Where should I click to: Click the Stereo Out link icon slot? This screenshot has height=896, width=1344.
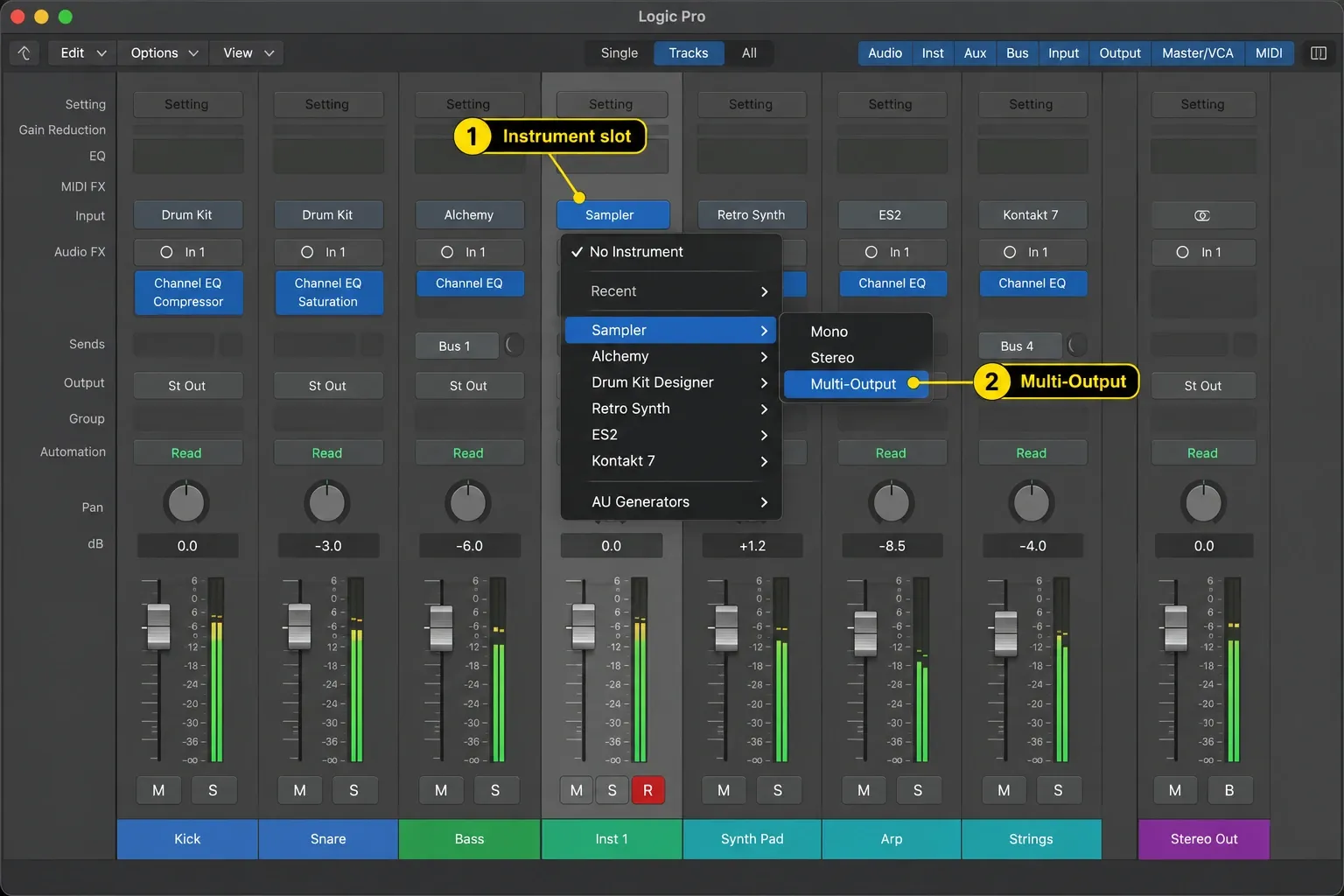click(x=1203, y=215)
